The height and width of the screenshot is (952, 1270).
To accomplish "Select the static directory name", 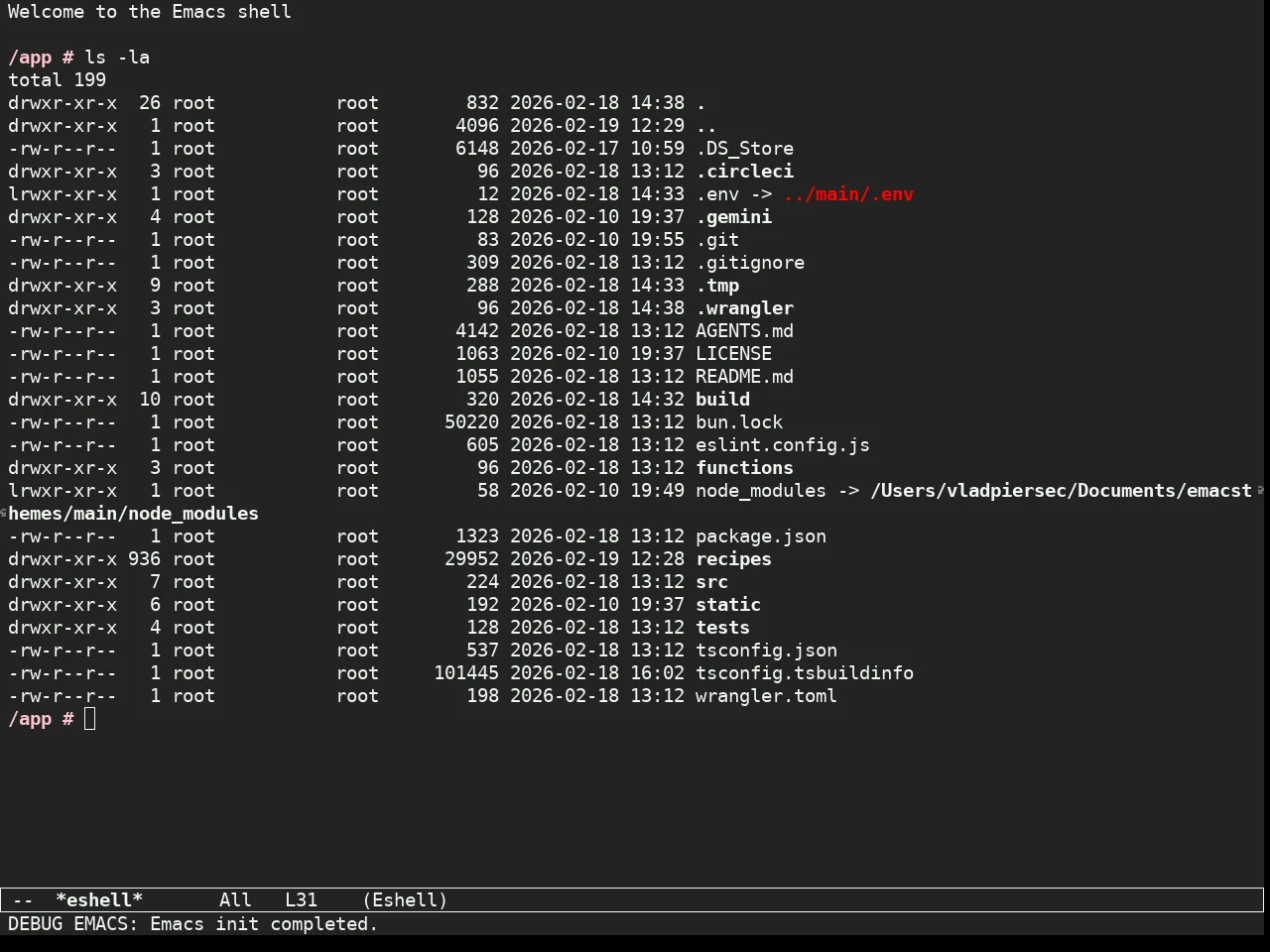I will tap(728, 605).
